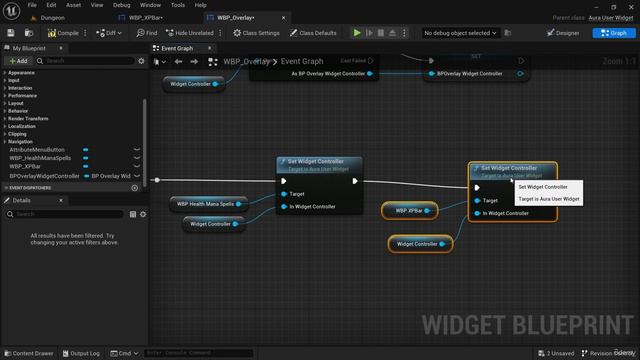This screenshot has width=640, height=360.
Task: Open the Output Log
Action: click(81, 353)
